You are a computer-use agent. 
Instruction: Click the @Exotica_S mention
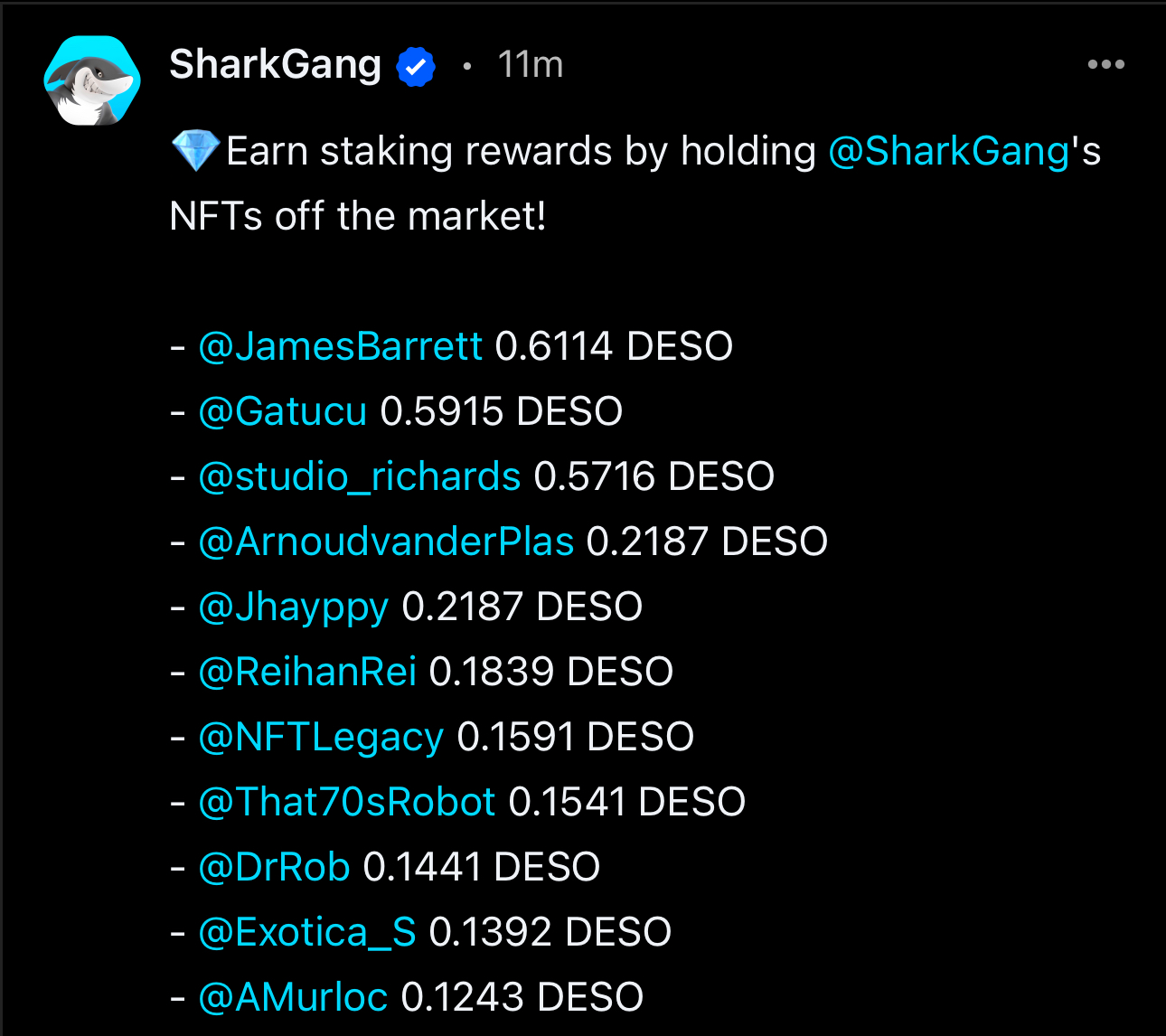[307, 932]
